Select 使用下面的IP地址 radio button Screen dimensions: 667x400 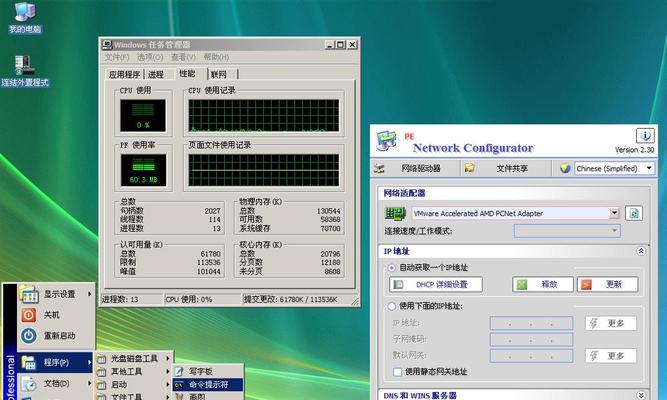[x=391, y=306]
